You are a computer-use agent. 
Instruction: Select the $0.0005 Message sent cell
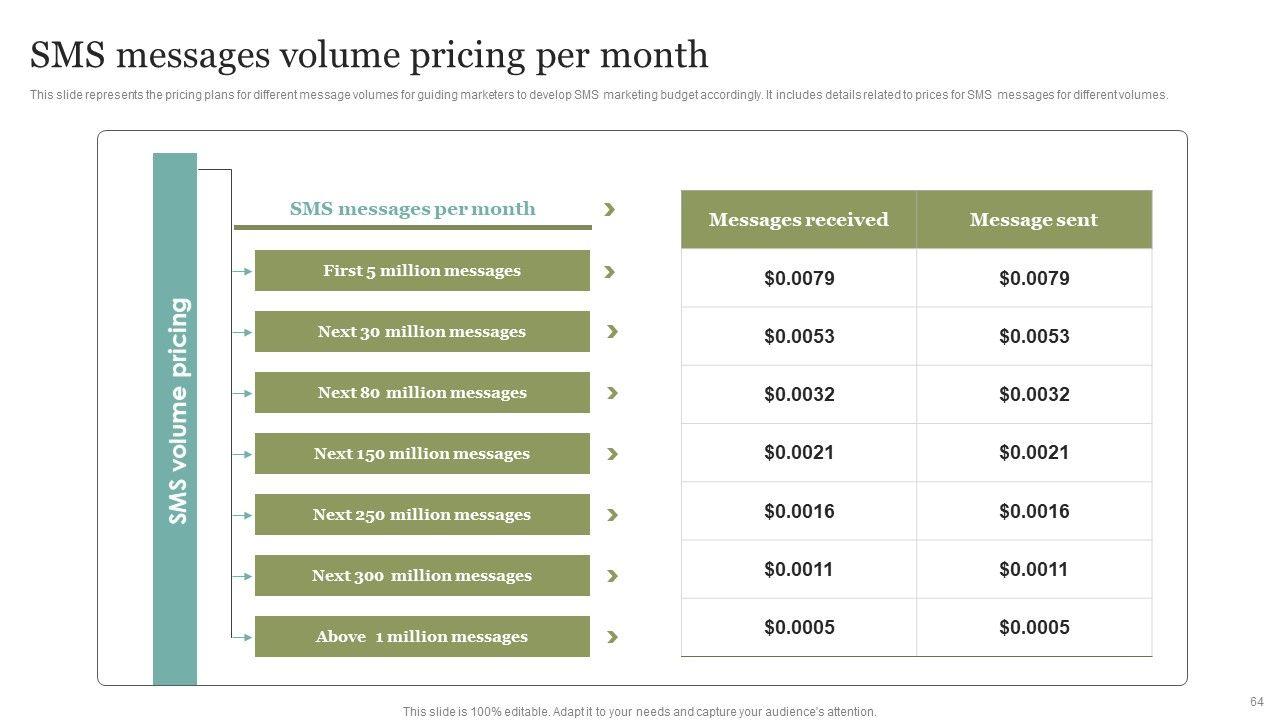1033,628
